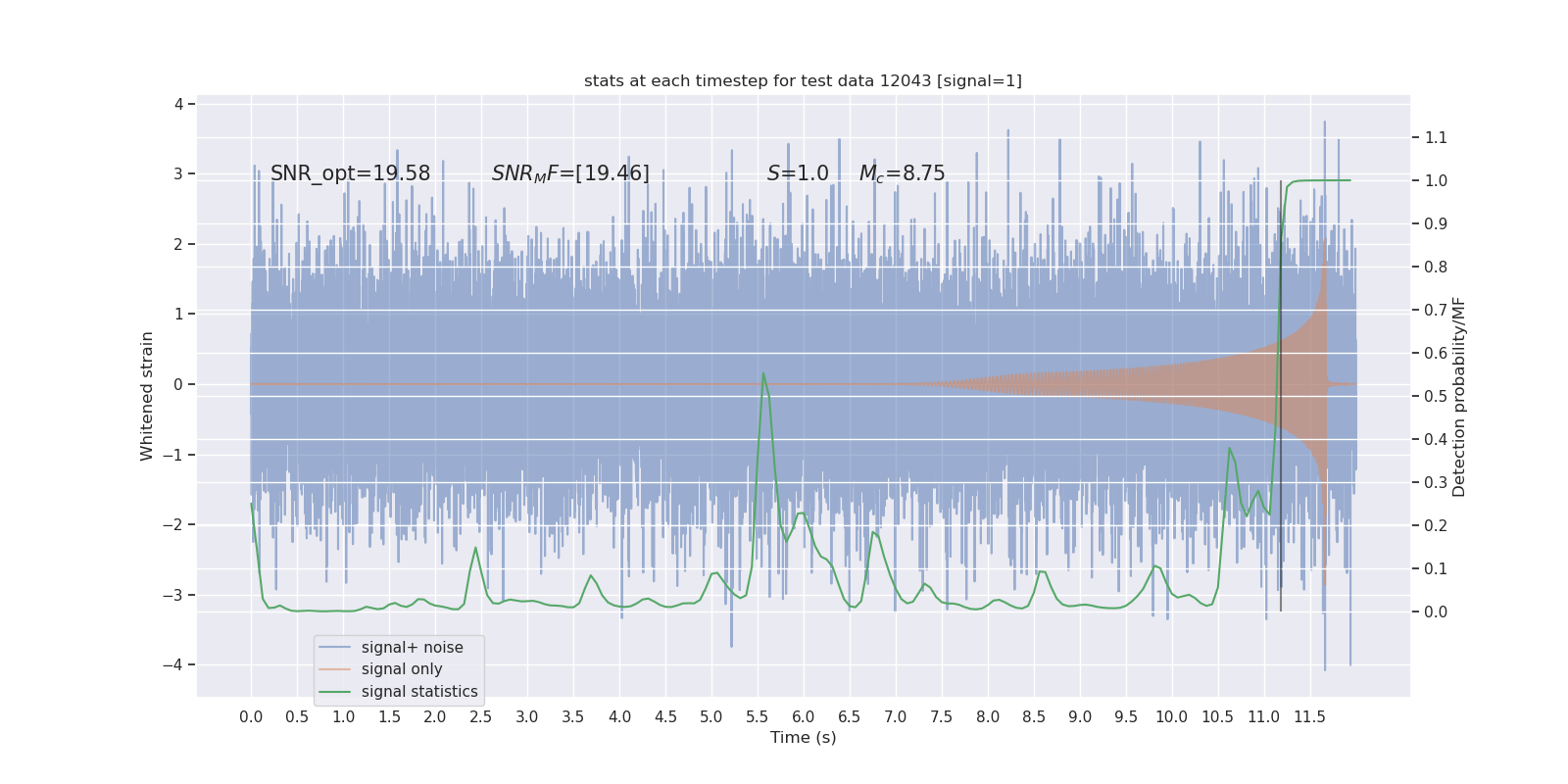This screenshot has width=1568, height=784.
Task: Select the 2.5 time axis tick label
Action: [481, 716]
